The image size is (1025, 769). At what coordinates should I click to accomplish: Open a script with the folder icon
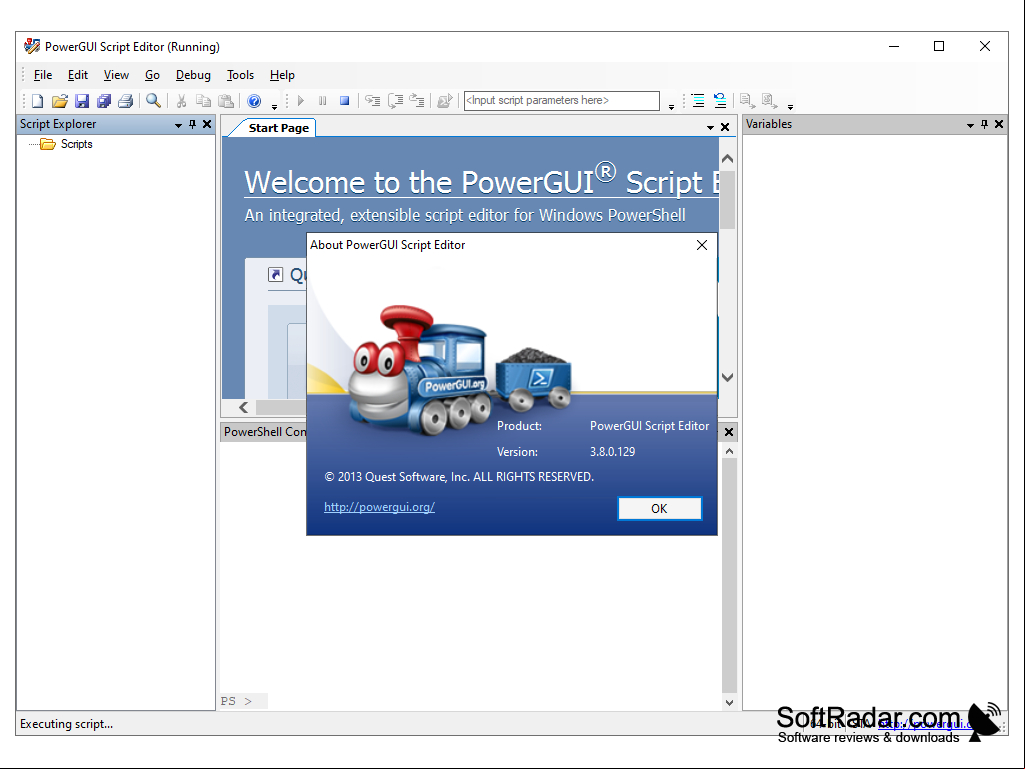59,101
